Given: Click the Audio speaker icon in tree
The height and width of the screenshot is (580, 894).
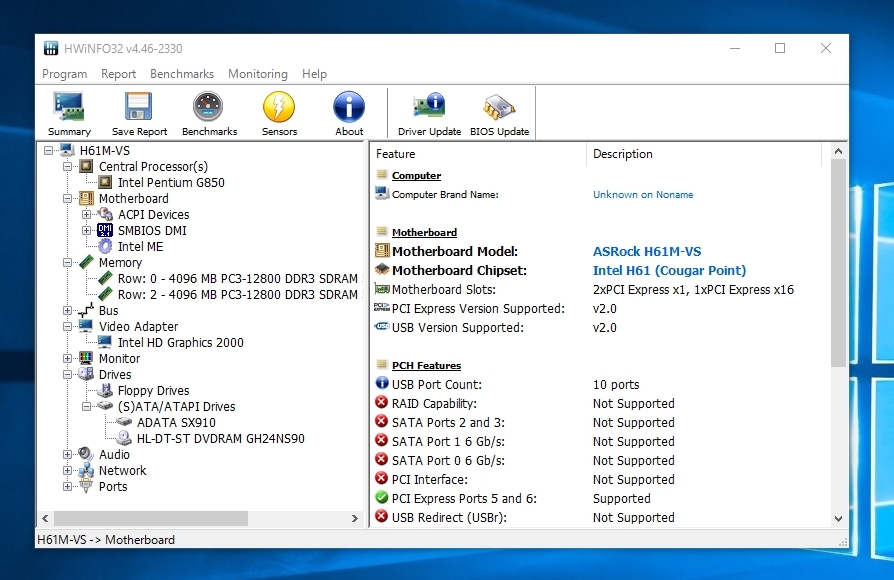Looking at the screenshot, I should pyautogui.click(x=86, y=454).
